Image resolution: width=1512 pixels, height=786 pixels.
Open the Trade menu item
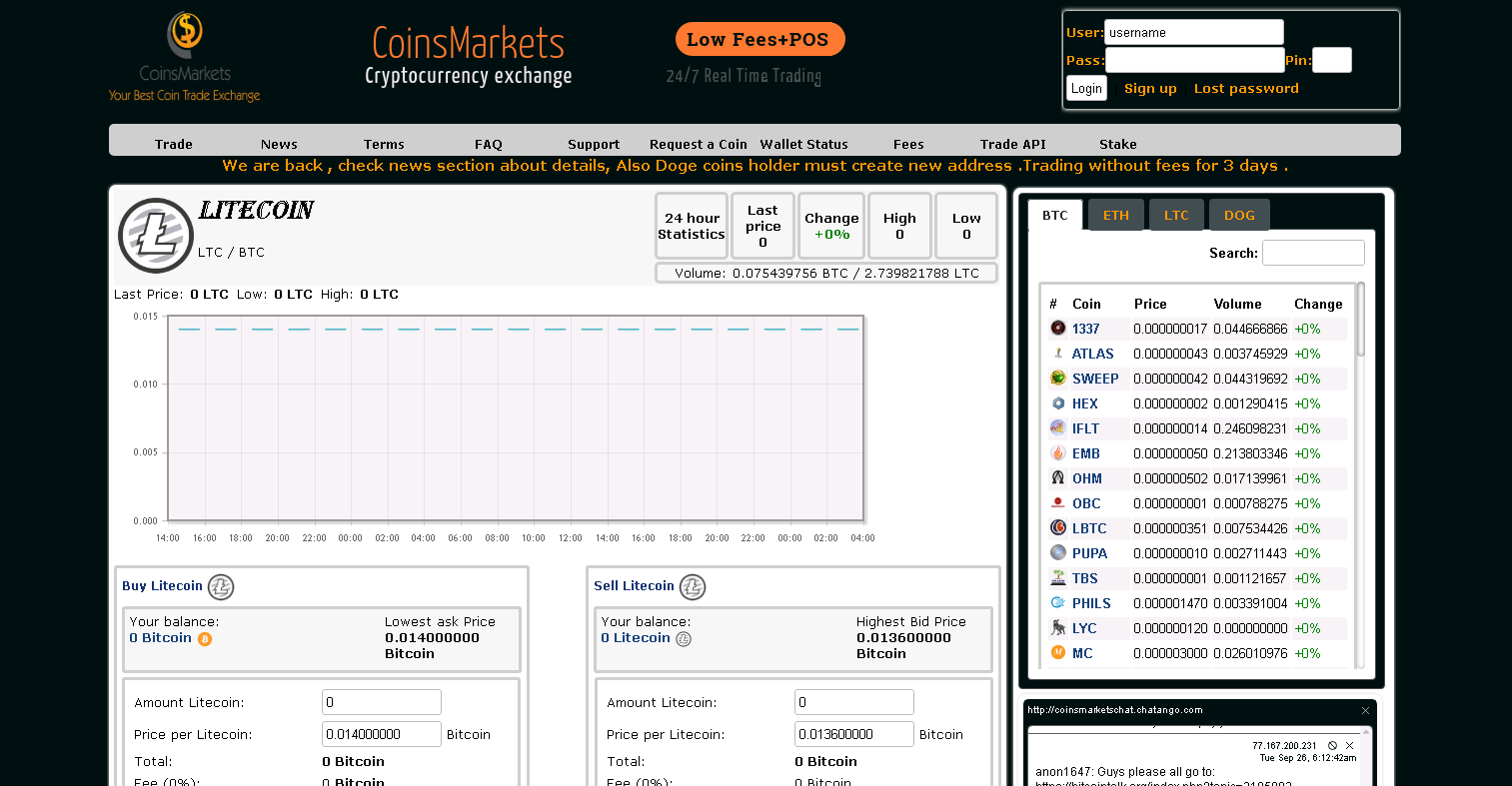(x=174, y=144)
